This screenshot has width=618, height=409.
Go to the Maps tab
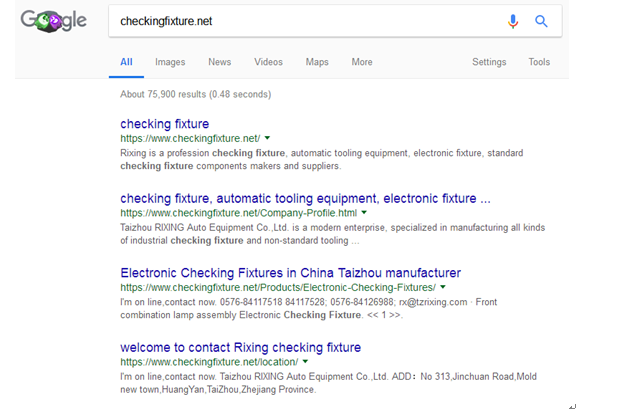pos(317,62)
